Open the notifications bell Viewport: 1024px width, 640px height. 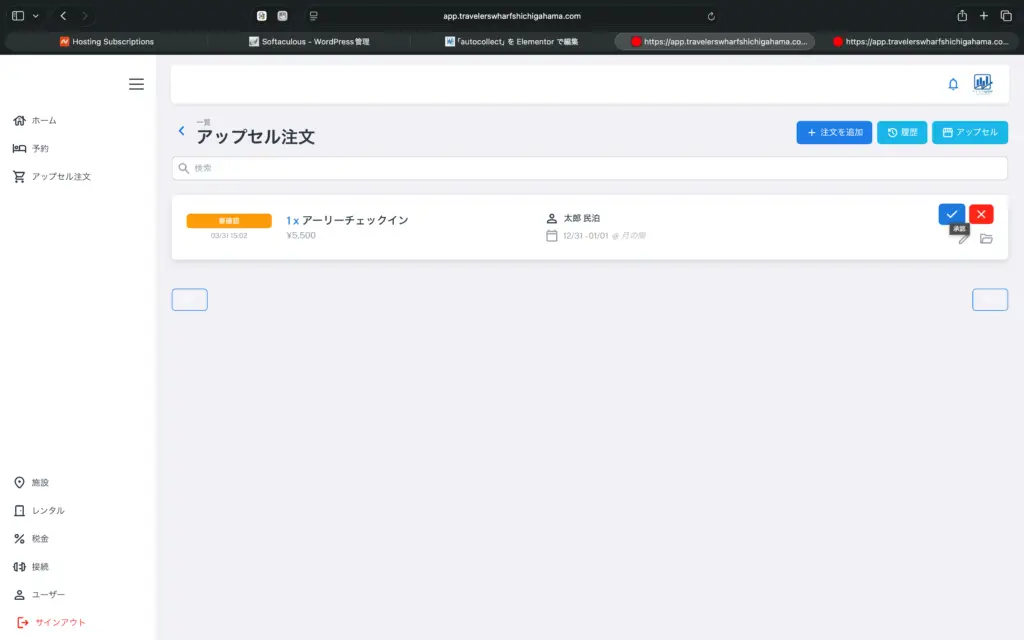click(953, 84)
